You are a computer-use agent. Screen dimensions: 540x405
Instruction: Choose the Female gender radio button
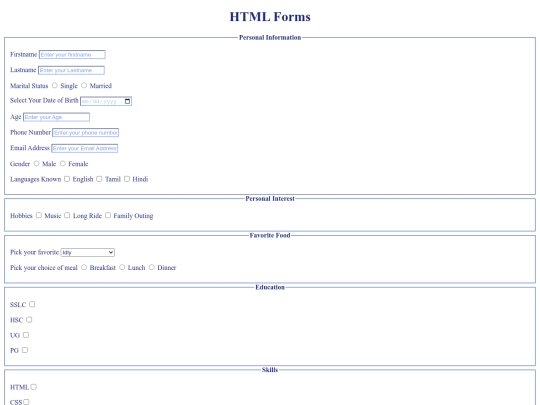(x=63, y=163)
